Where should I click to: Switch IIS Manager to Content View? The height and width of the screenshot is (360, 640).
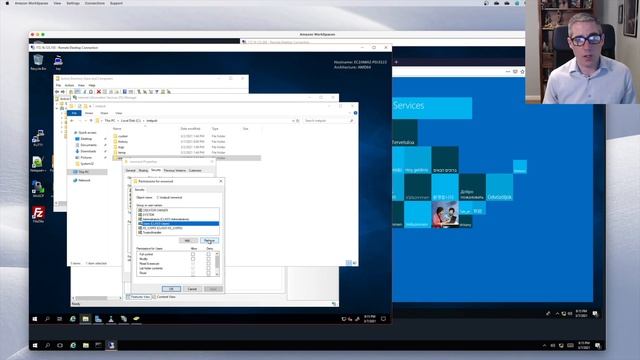164,297
